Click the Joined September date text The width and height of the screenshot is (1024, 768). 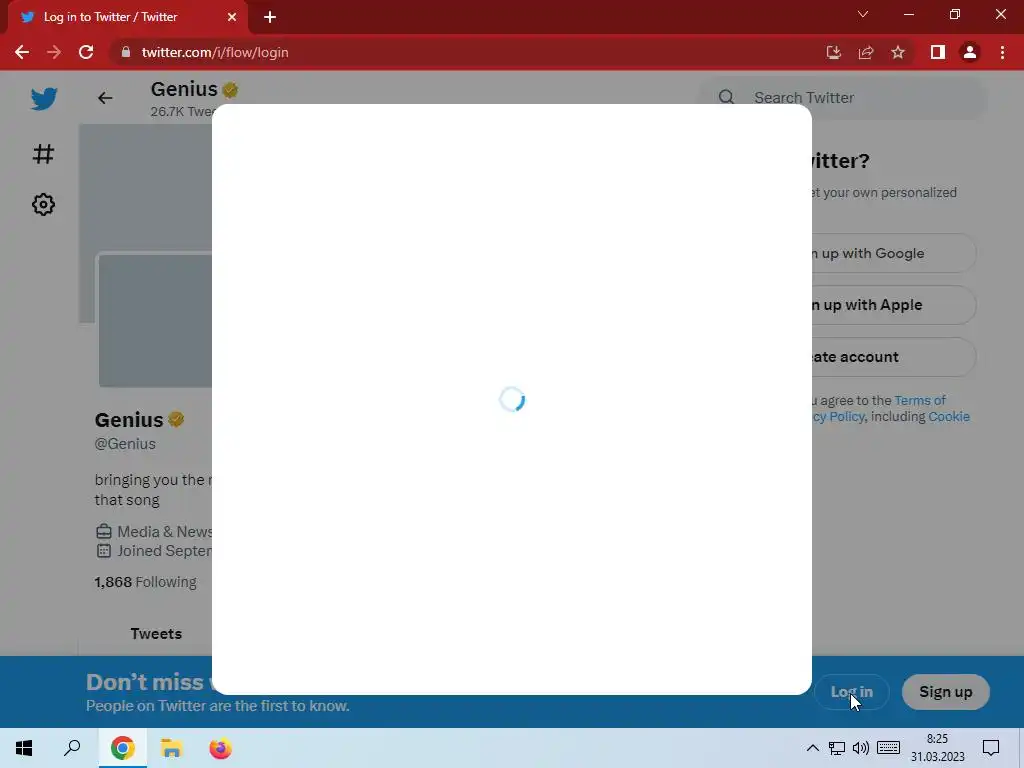[x=165, y=551]
